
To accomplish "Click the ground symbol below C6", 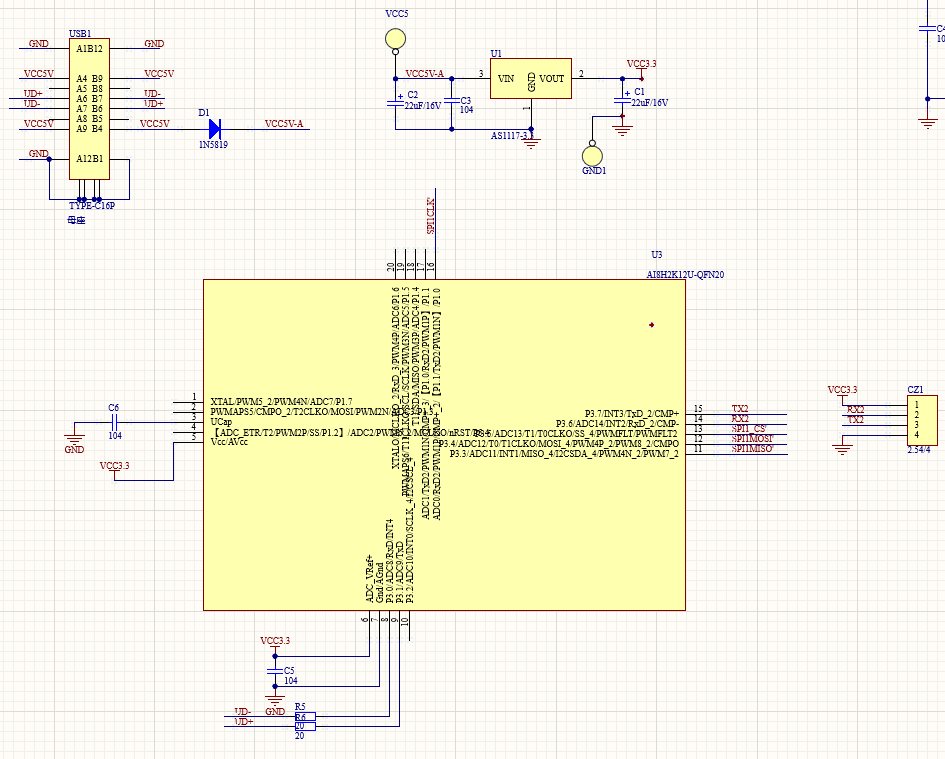I will (74, 438).
